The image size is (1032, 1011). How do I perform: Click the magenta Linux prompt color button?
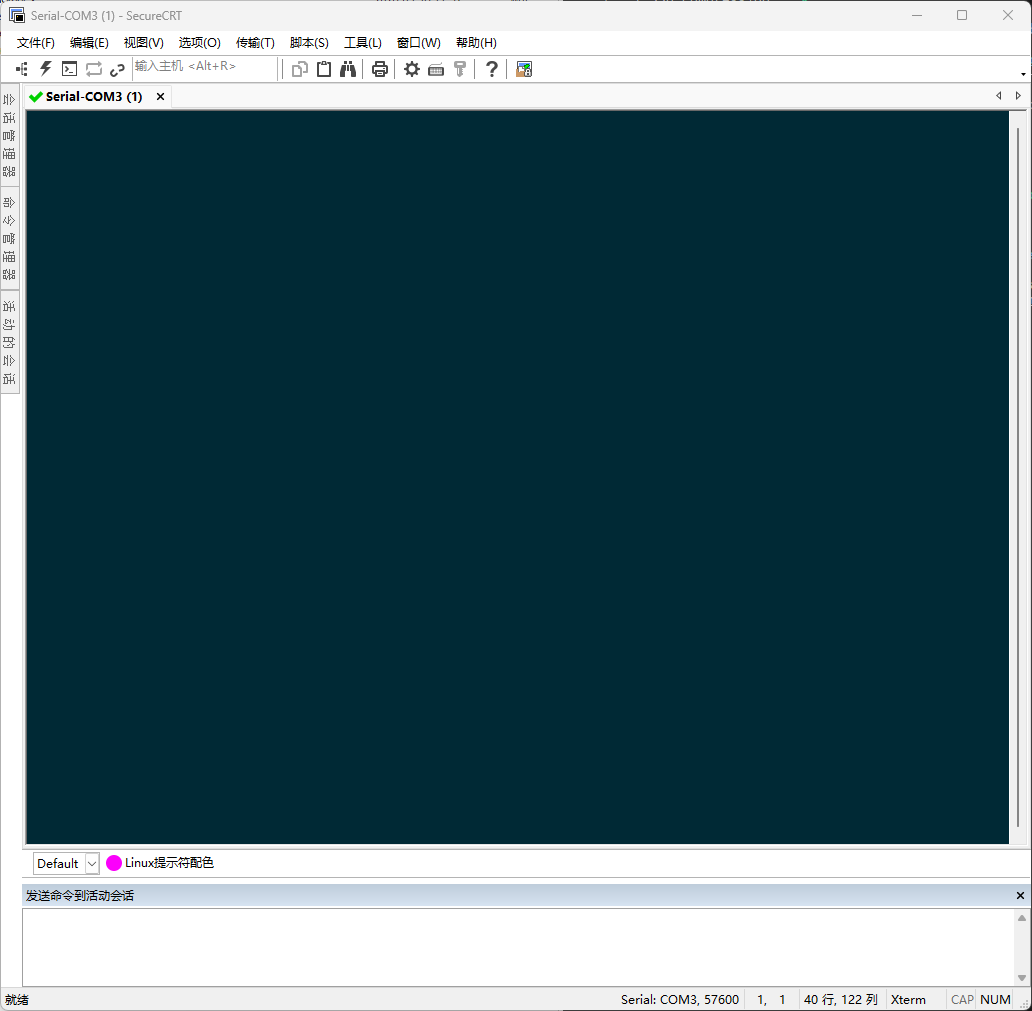[x=114, y=863]
